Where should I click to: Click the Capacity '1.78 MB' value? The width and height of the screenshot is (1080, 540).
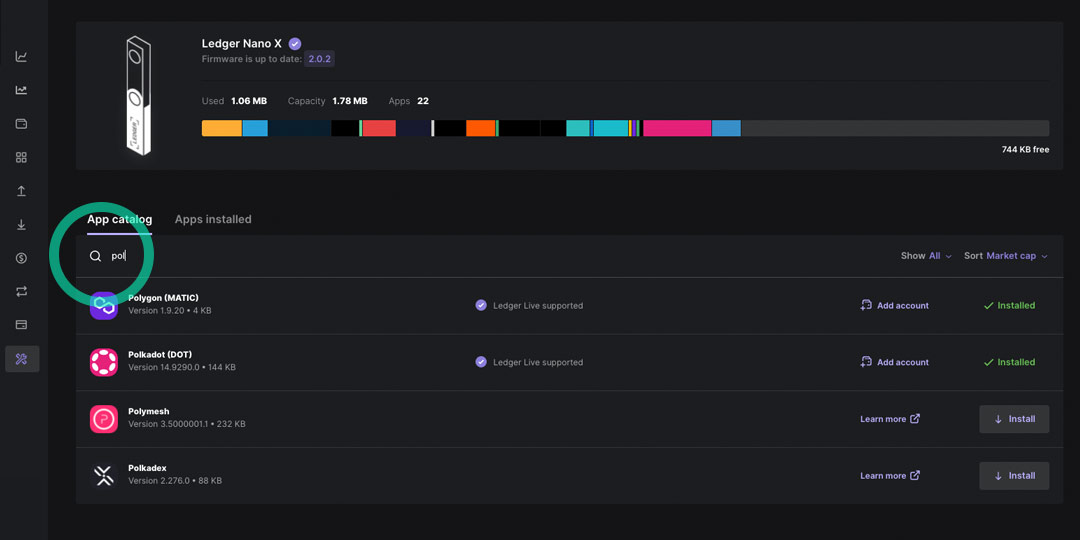(x=350, y=101)
